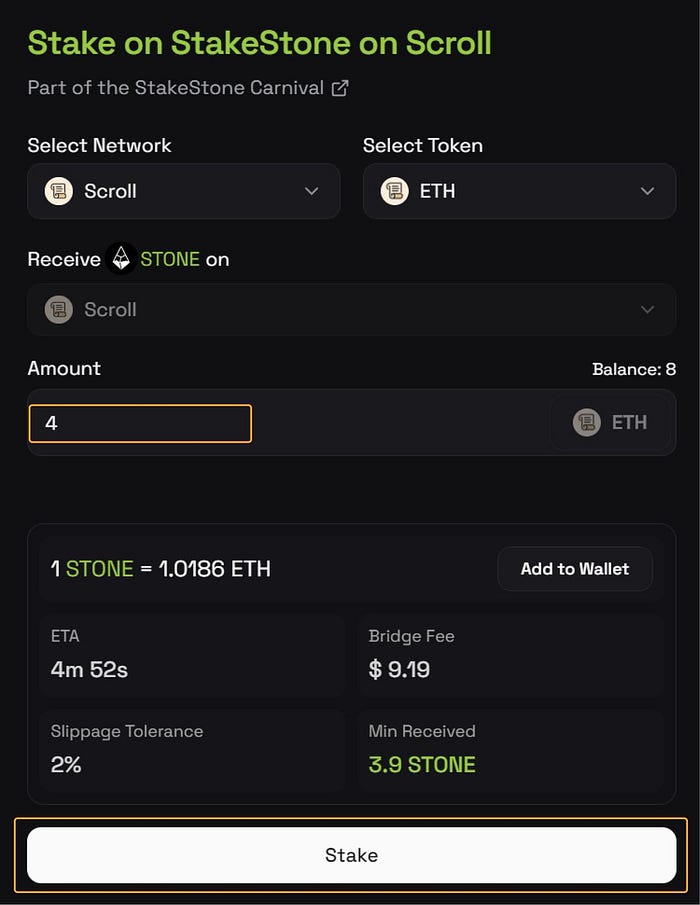
Task: Open Part of the StakeStone Carnival link
Action: (176, 88)
